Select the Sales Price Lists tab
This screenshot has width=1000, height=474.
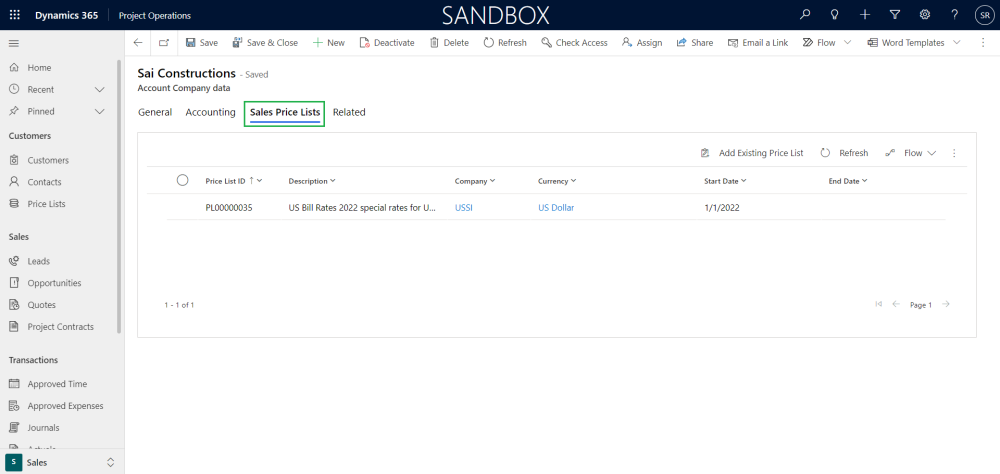(284, 112)
